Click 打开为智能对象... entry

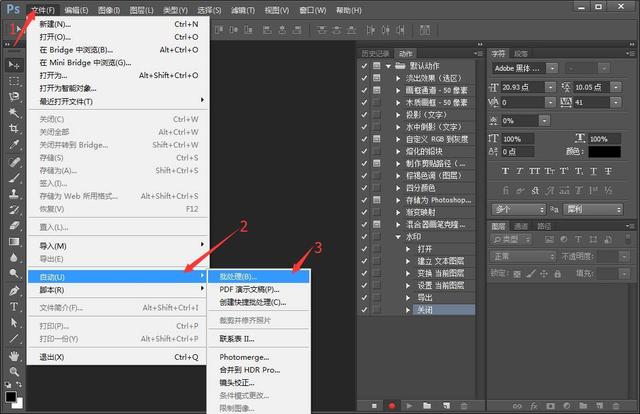[118, 88]
